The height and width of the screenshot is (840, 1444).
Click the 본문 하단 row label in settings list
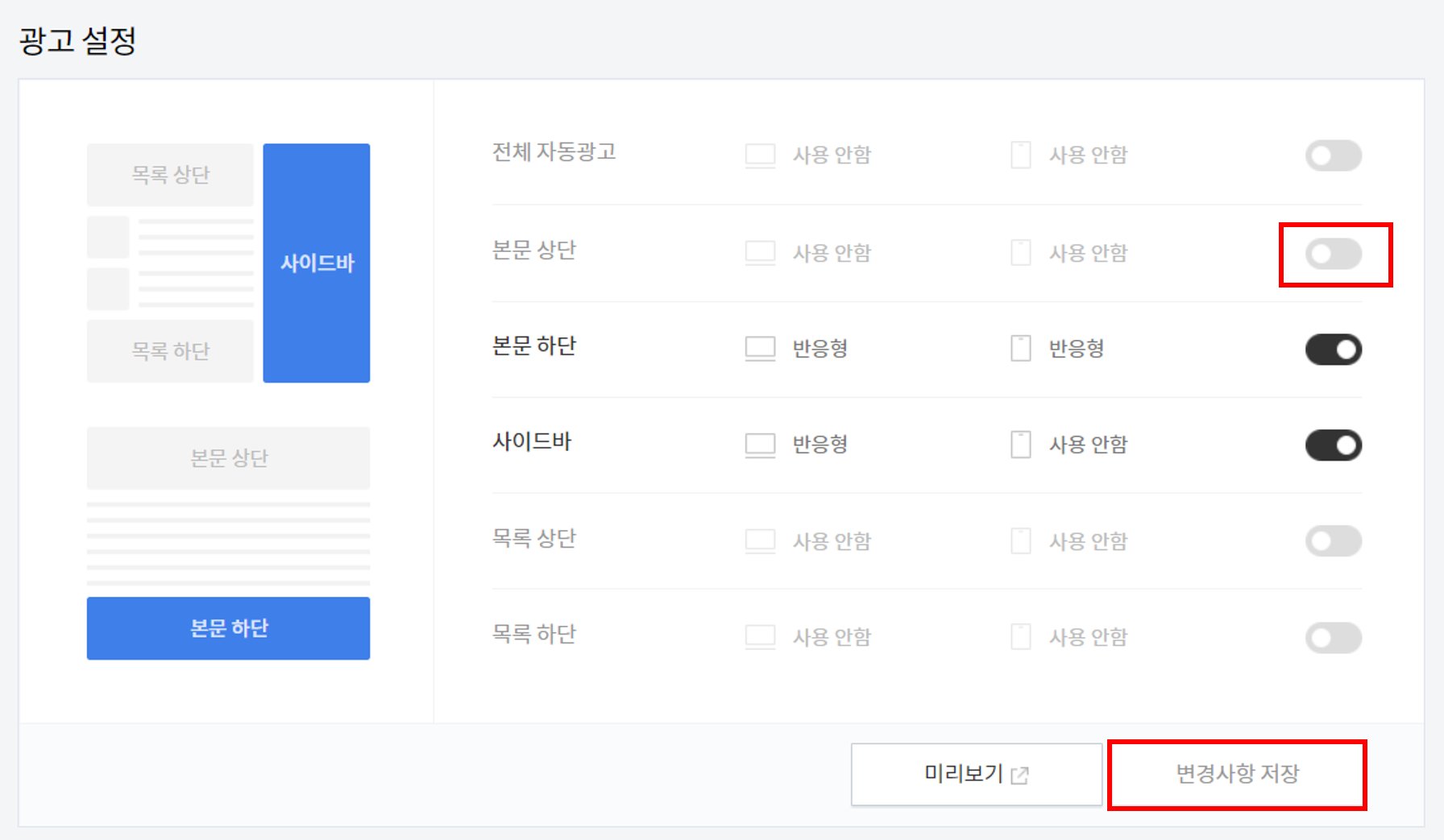[534, 346]
